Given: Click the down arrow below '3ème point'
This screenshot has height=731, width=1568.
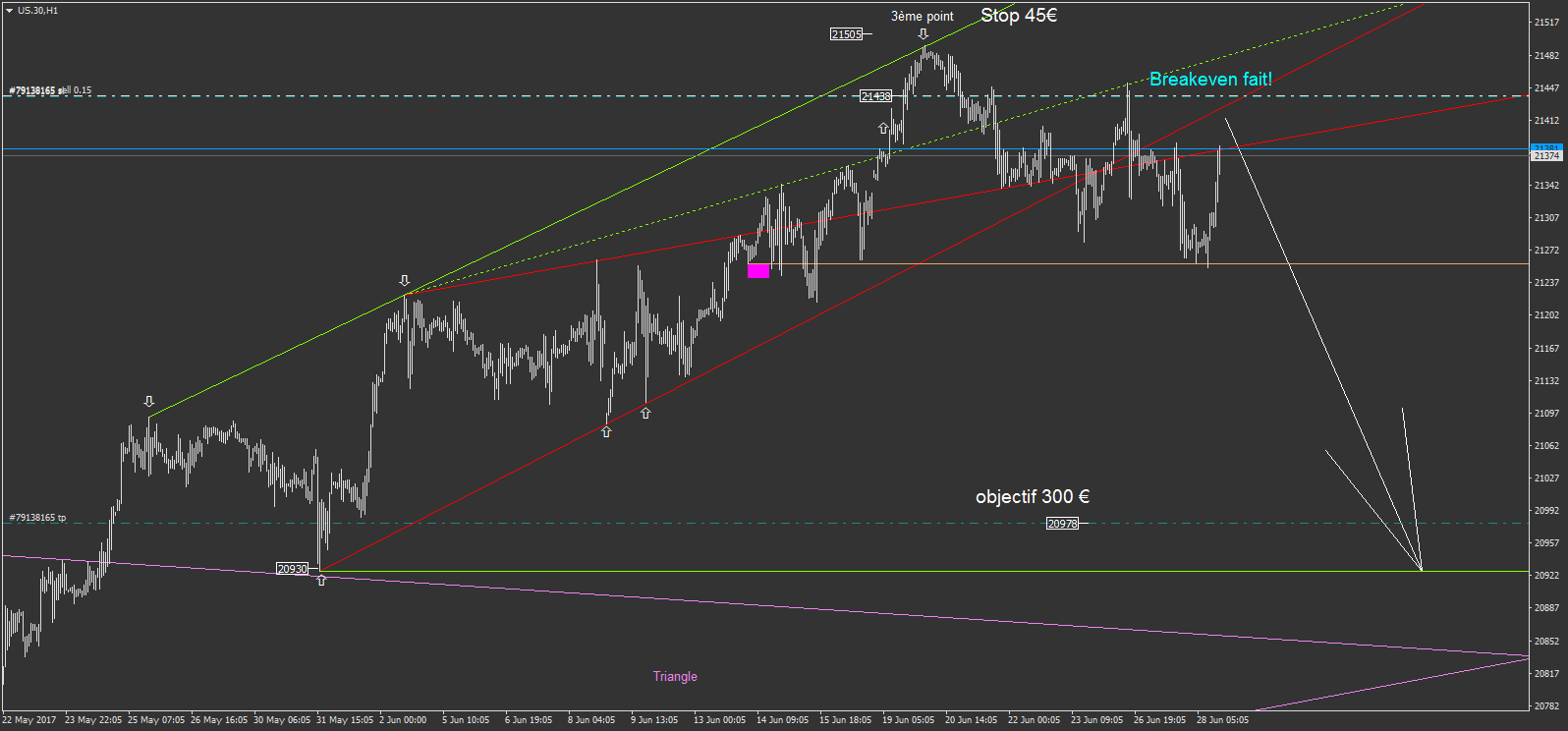Looking at the screenshot, I should point(923,34).
